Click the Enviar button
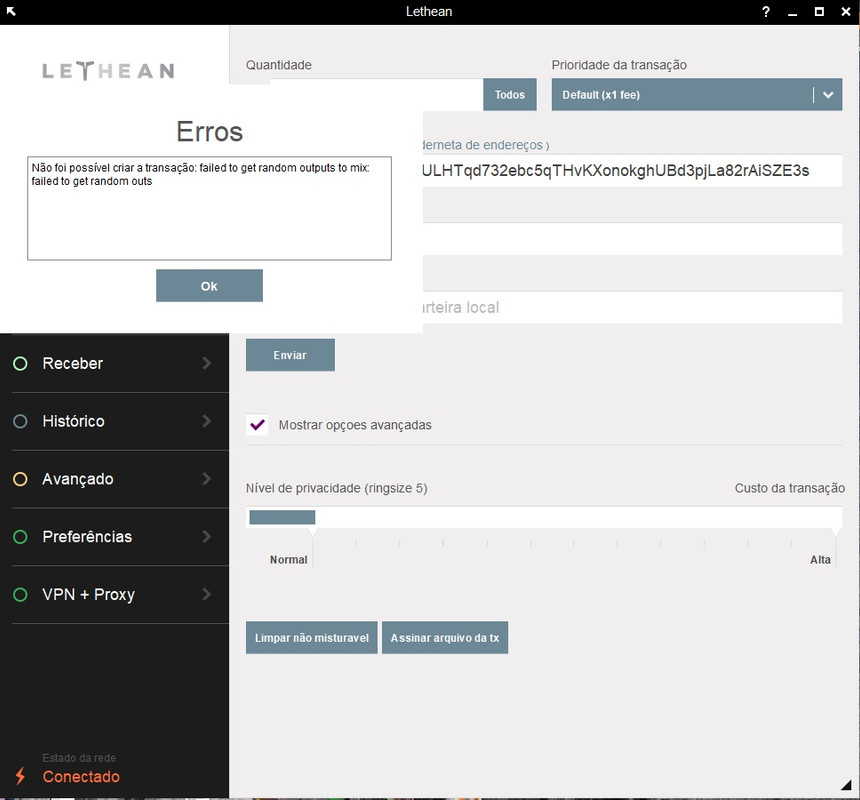Viewport: 860px width, 800px height. pyautogui.click(x=290, y=355)
